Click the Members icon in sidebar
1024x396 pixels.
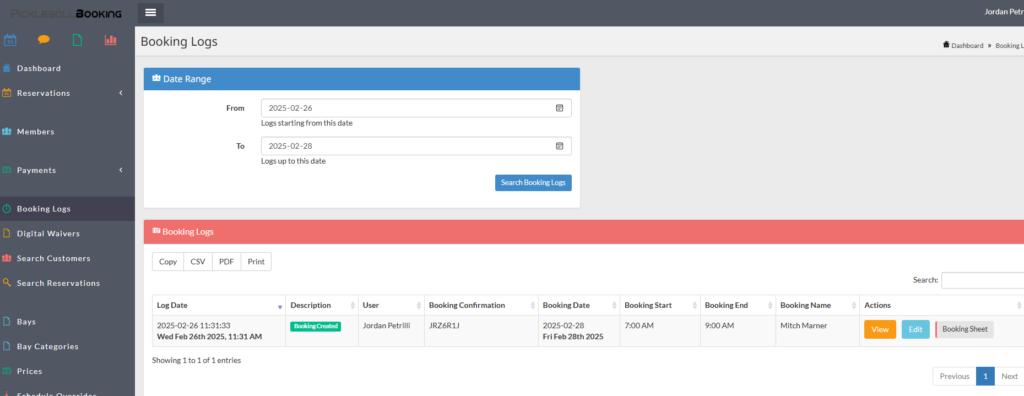pyautogui.click(x=7, y=131)
